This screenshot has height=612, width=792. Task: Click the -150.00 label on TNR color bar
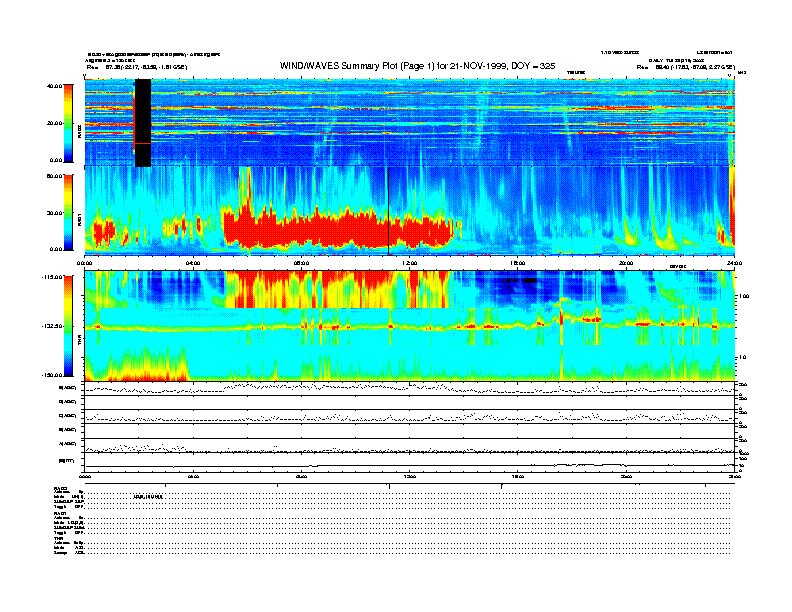[53, 375]
